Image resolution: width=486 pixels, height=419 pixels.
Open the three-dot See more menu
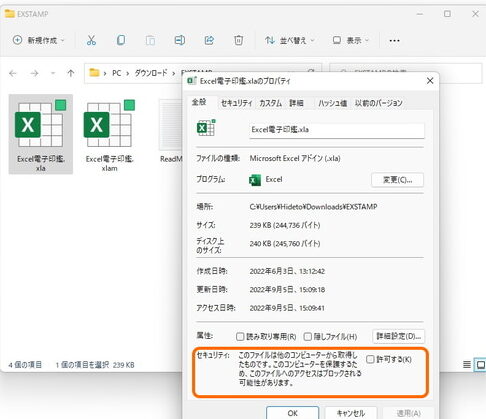click(394, 41)
